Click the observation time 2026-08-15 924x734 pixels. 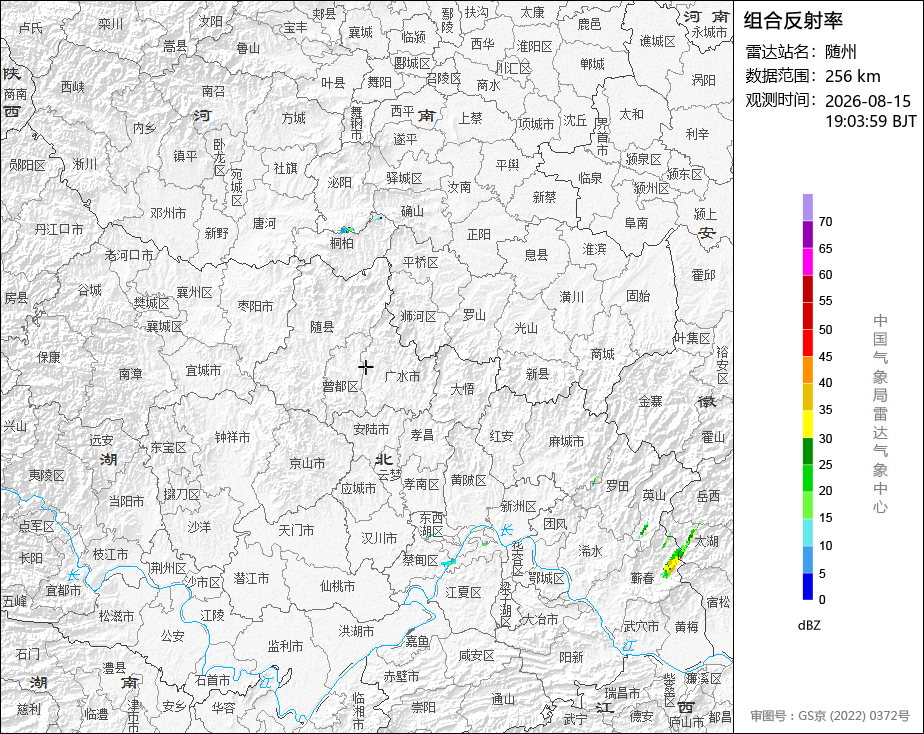[867, 101]
